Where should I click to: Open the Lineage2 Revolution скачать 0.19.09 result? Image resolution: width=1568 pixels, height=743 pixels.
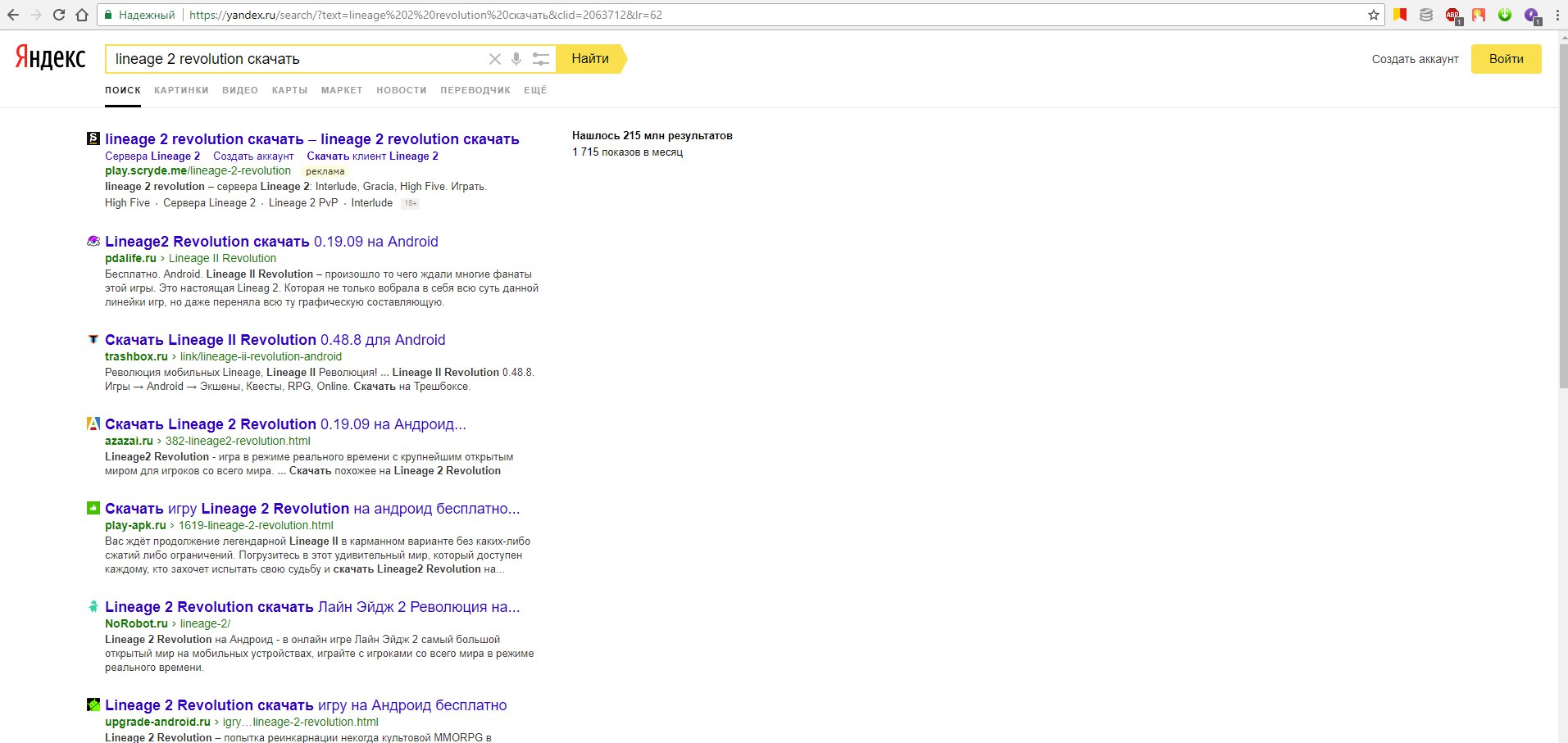pos(271,242)
